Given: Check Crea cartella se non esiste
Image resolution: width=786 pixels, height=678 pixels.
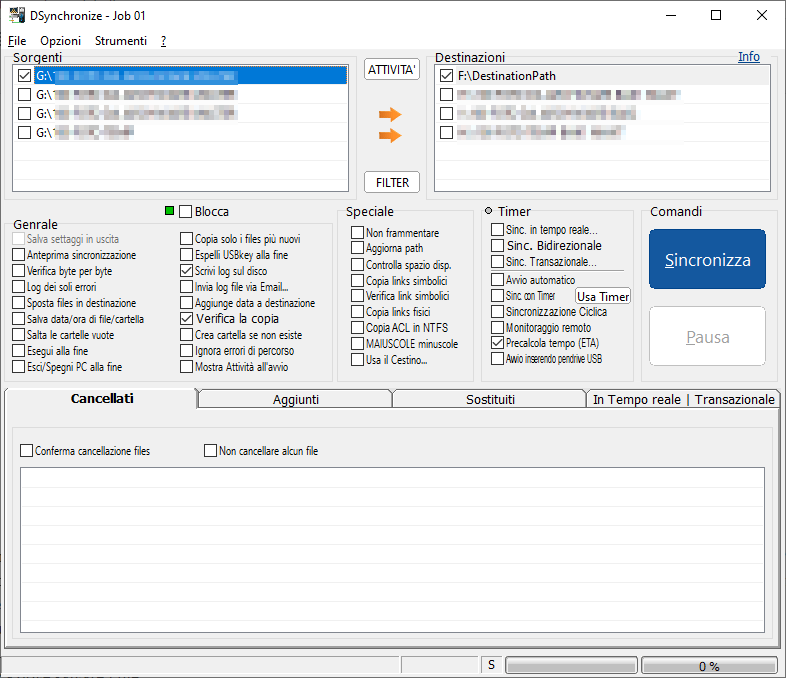Looking at the screenshot, I should tap(186, 335).
